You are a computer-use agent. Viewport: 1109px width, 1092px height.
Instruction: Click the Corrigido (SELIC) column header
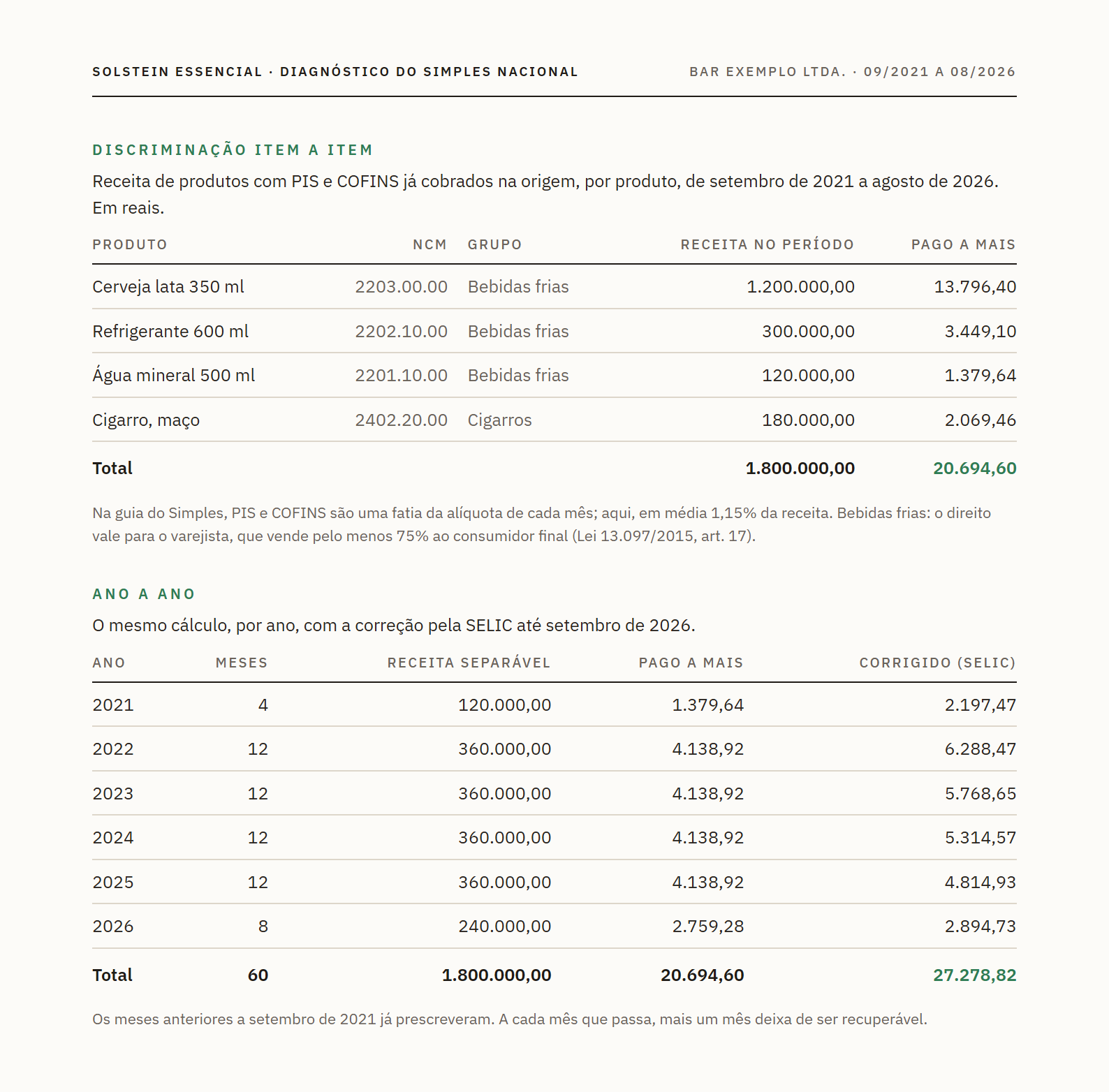(937, 663)
